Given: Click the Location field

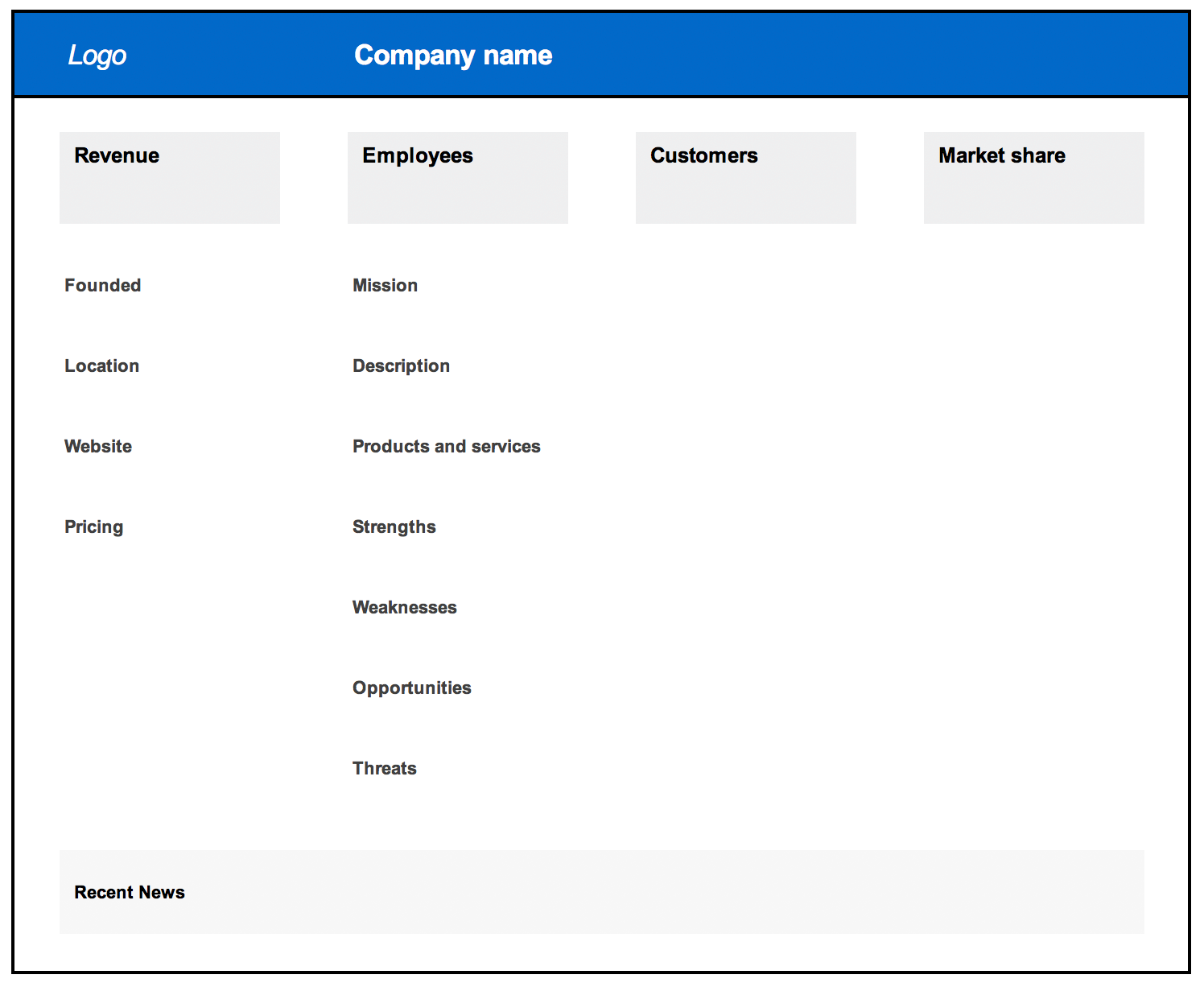Looking at the screenshot, I should 101,365.
